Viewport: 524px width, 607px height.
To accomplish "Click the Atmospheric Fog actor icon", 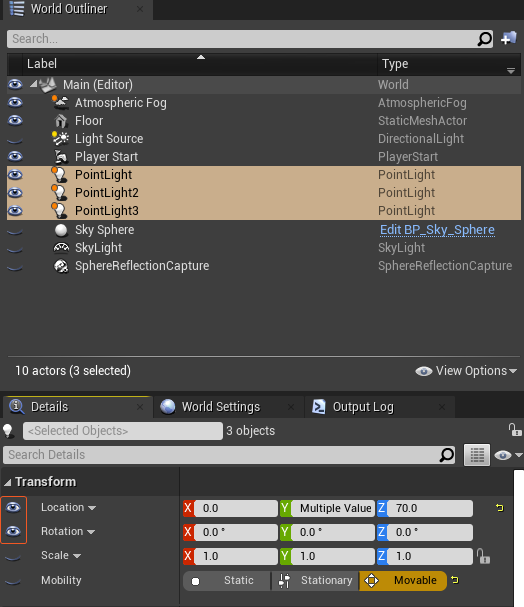I will point(60,103).
